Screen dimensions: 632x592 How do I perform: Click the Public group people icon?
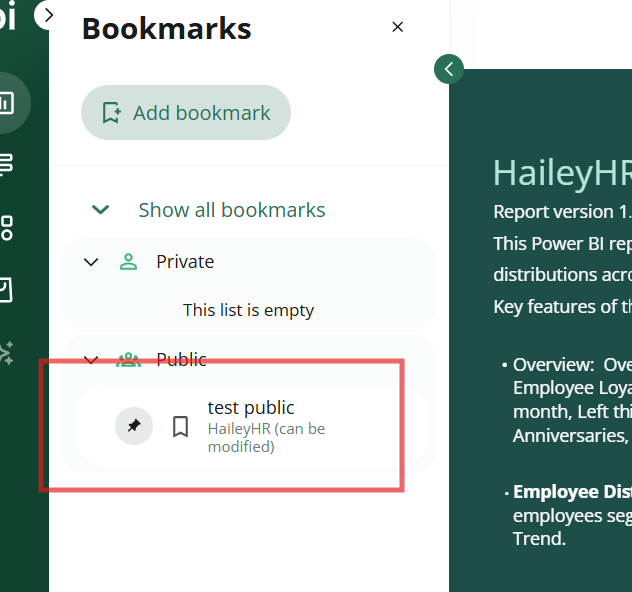[129, 359]
